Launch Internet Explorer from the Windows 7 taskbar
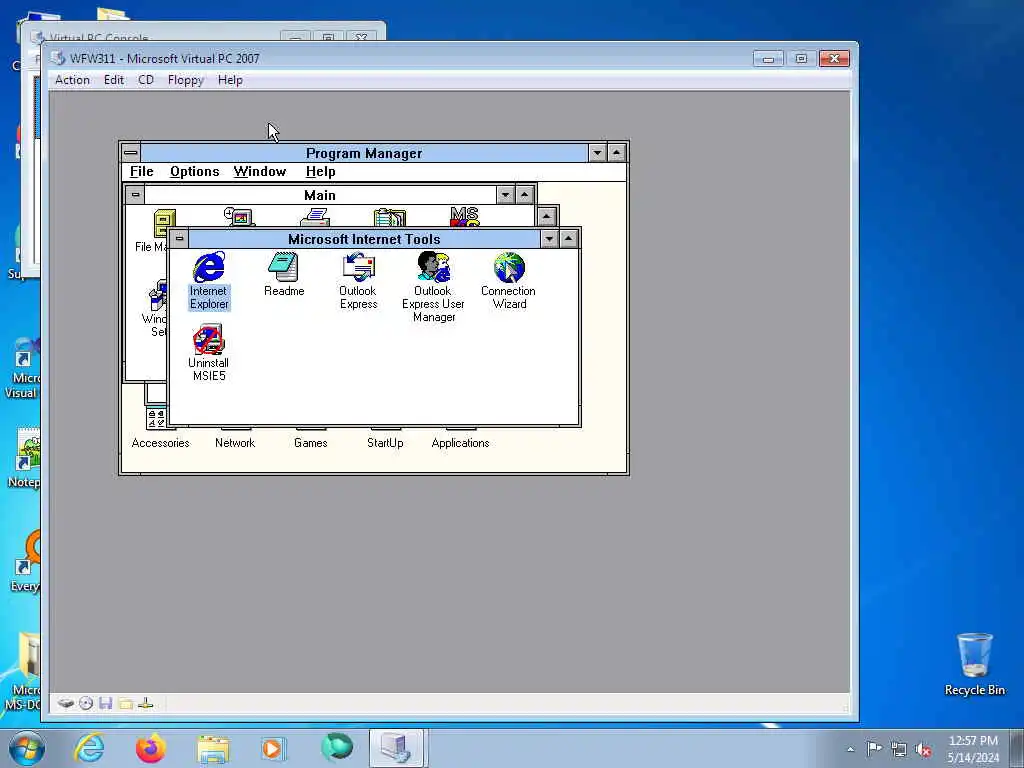This screenshot has width=1024, height=768. click(x=89, y=748)
